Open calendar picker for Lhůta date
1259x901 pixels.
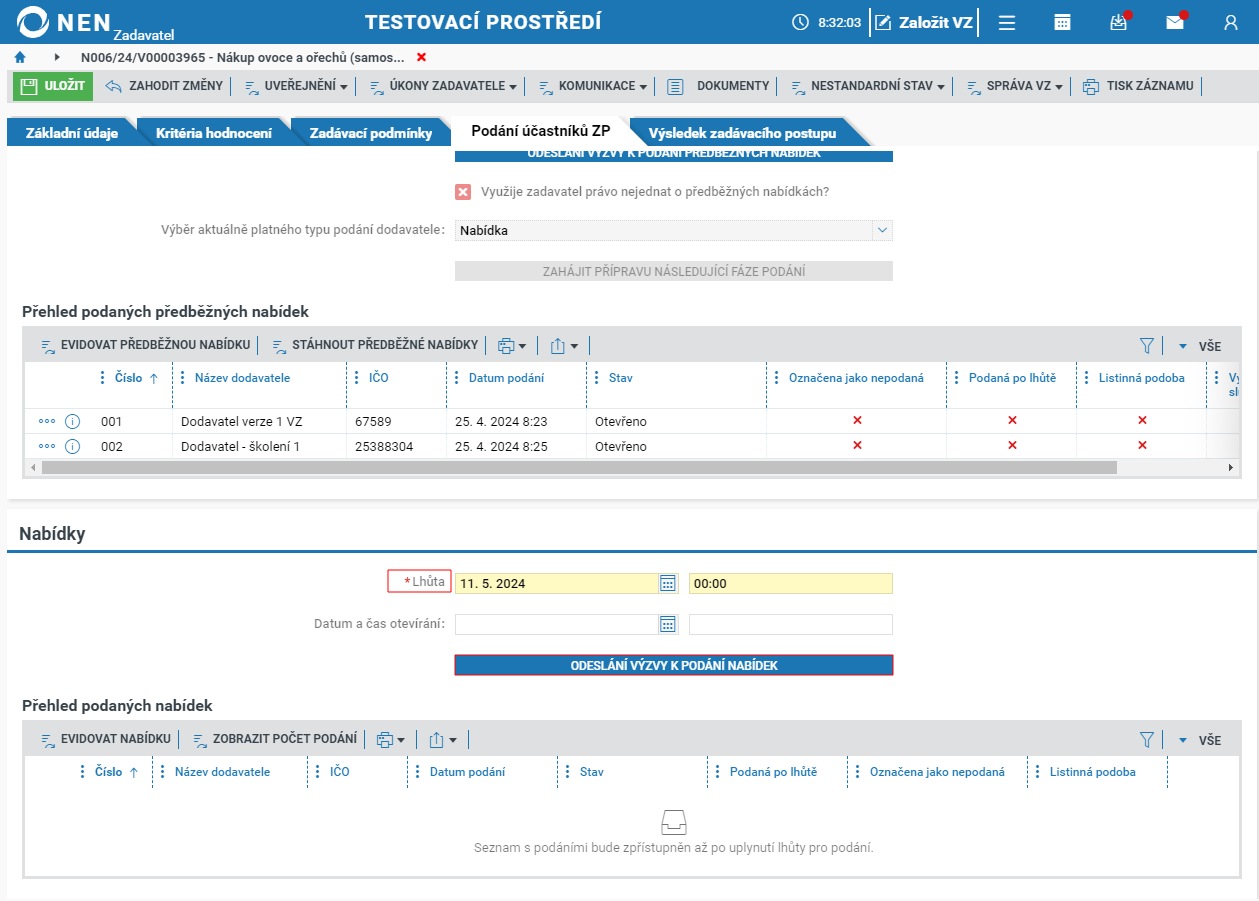[x=668, y=583]
